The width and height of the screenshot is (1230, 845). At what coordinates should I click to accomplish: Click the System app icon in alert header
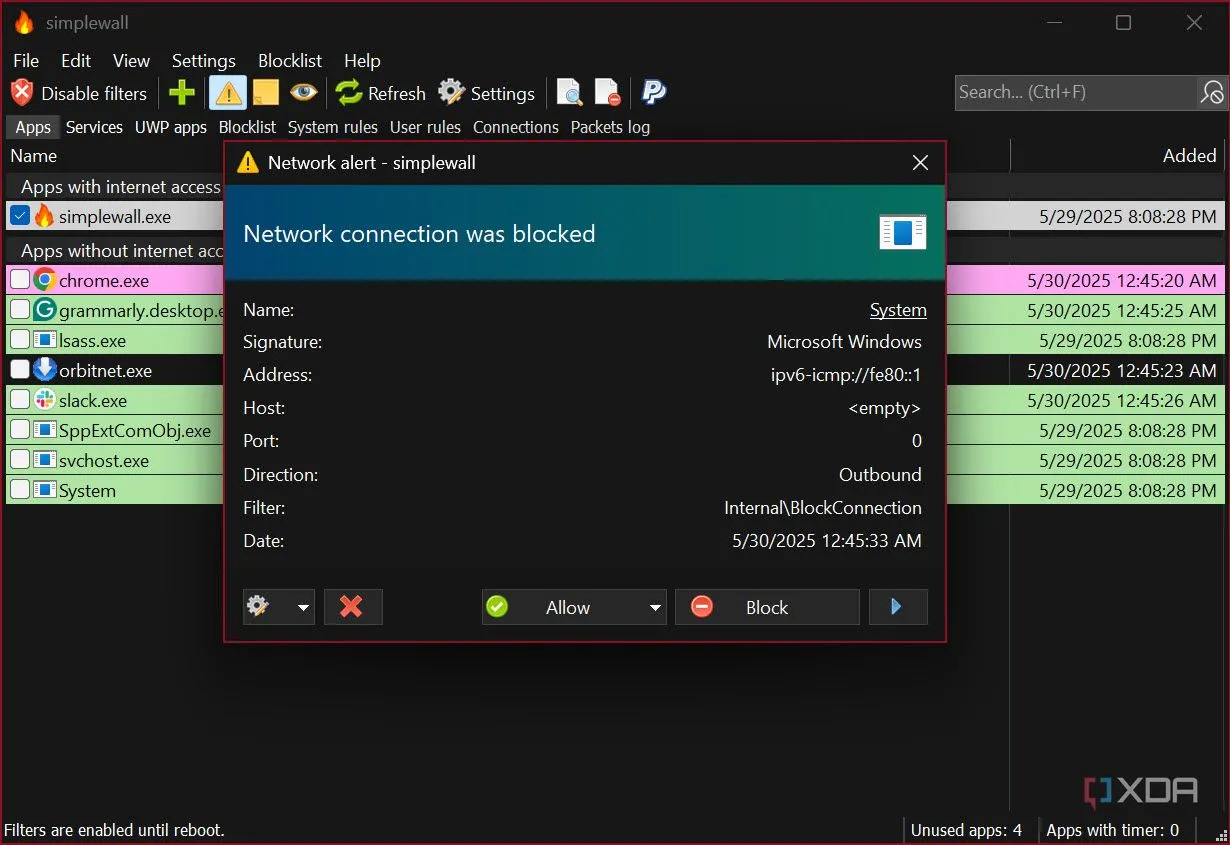pyautogui.click(x=903, y=233)
